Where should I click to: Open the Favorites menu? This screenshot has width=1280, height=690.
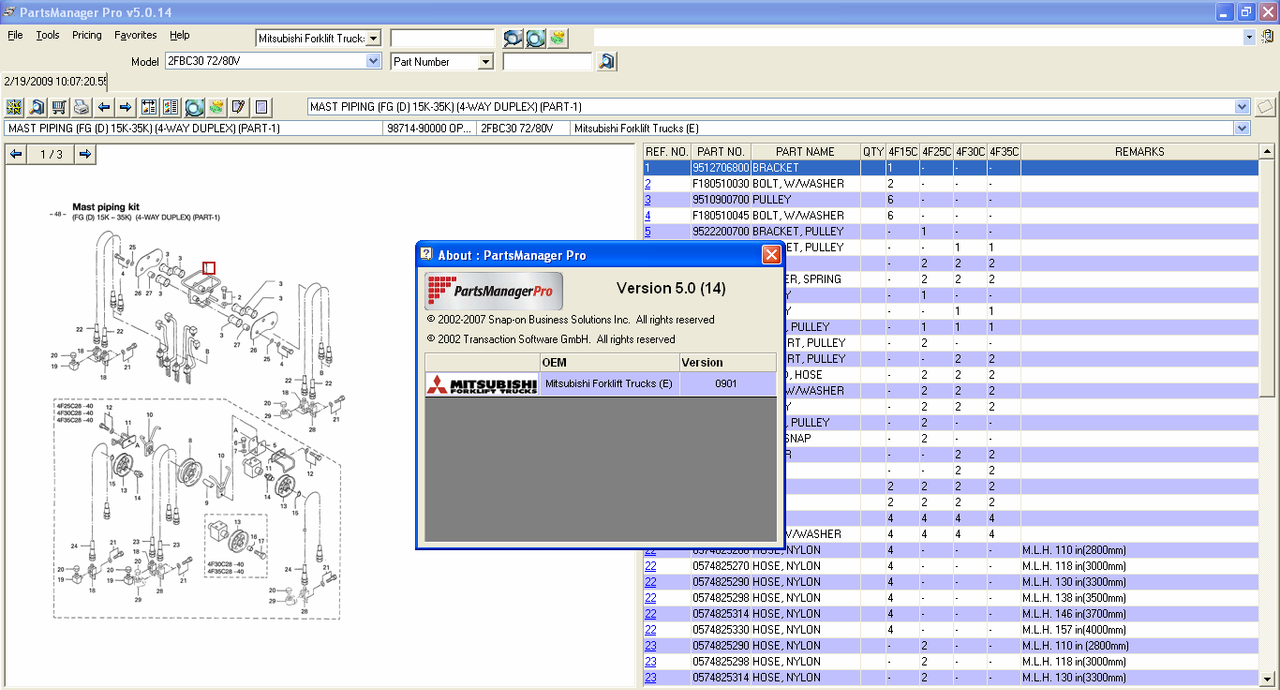(x=135, y=35)
